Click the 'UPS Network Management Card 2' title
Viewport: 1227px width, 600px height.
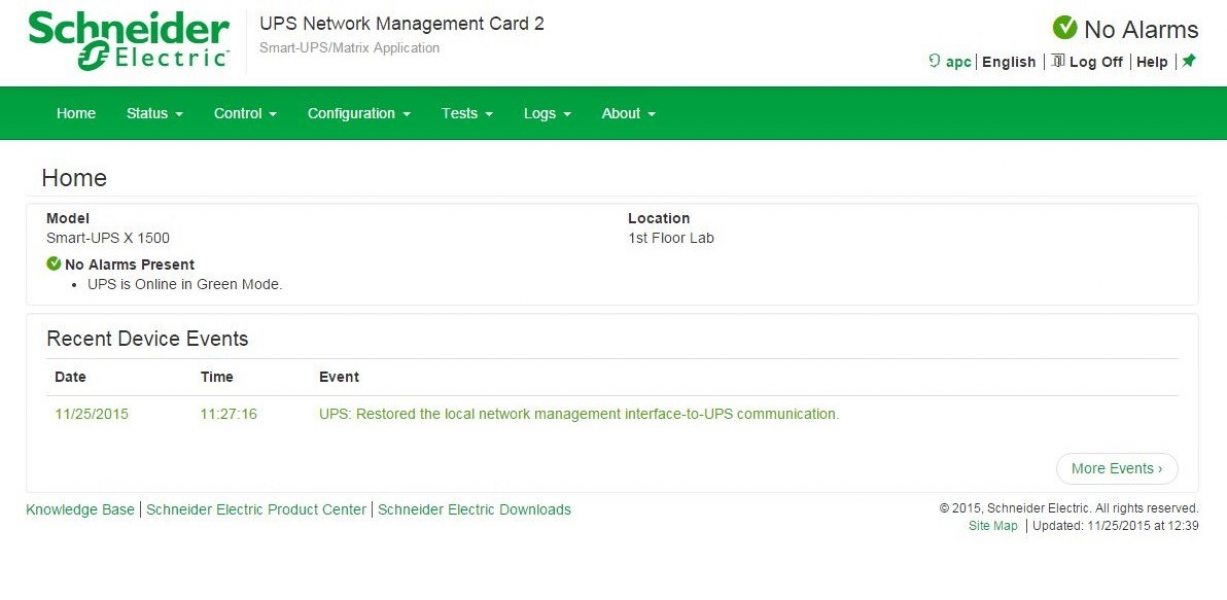(x=402, y=24)
